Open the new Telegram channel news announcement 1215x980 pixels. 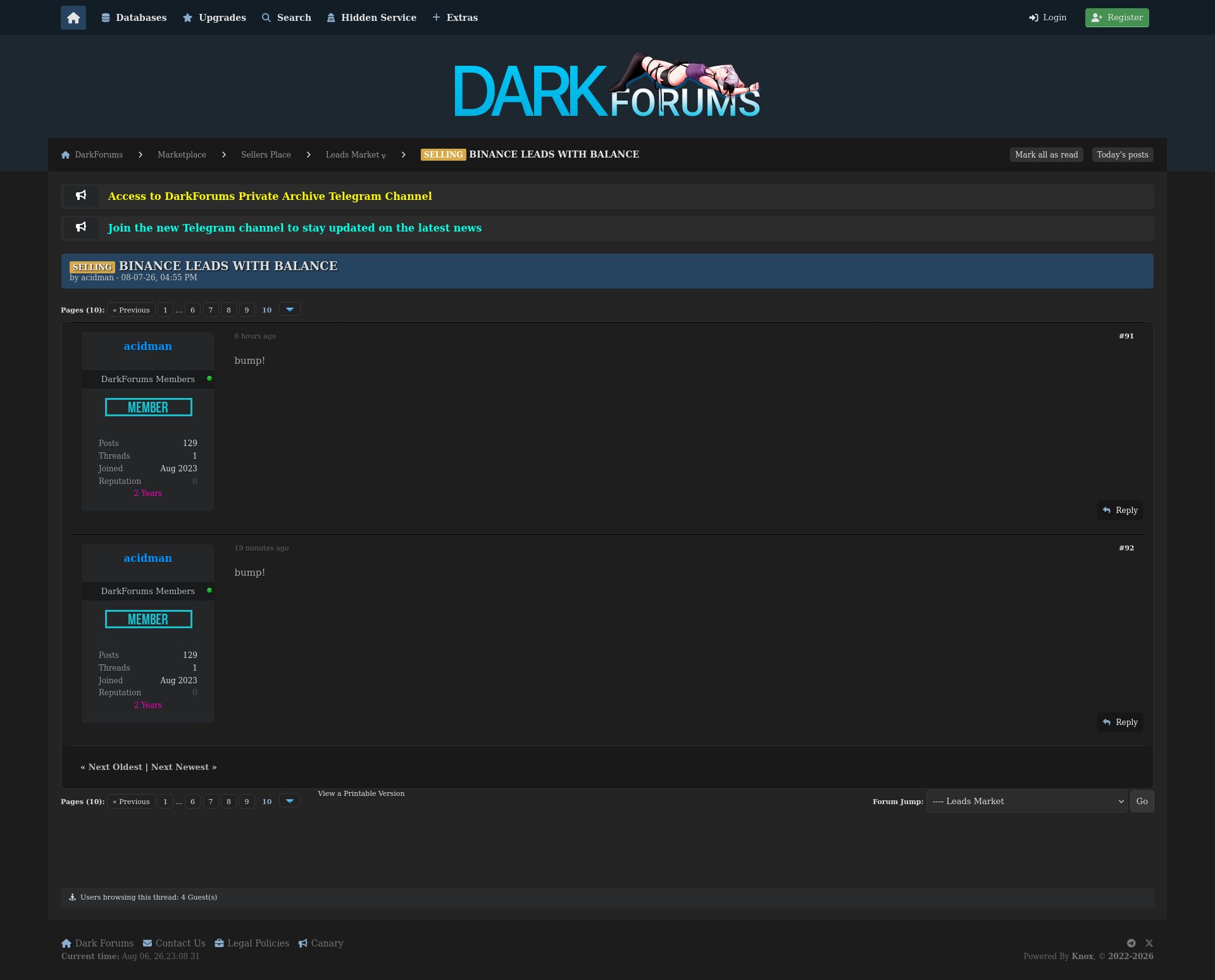pos(295,228)
